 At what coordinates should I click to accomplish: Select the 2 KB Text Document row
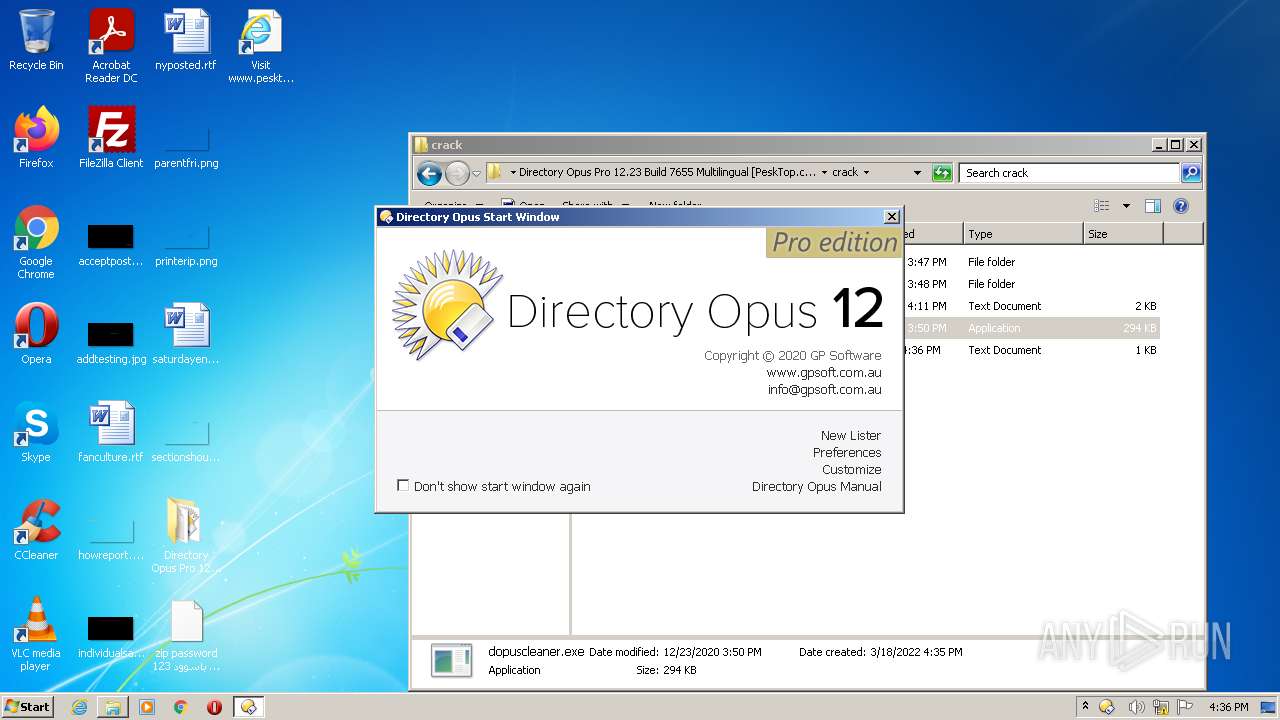click(1030, 306)
